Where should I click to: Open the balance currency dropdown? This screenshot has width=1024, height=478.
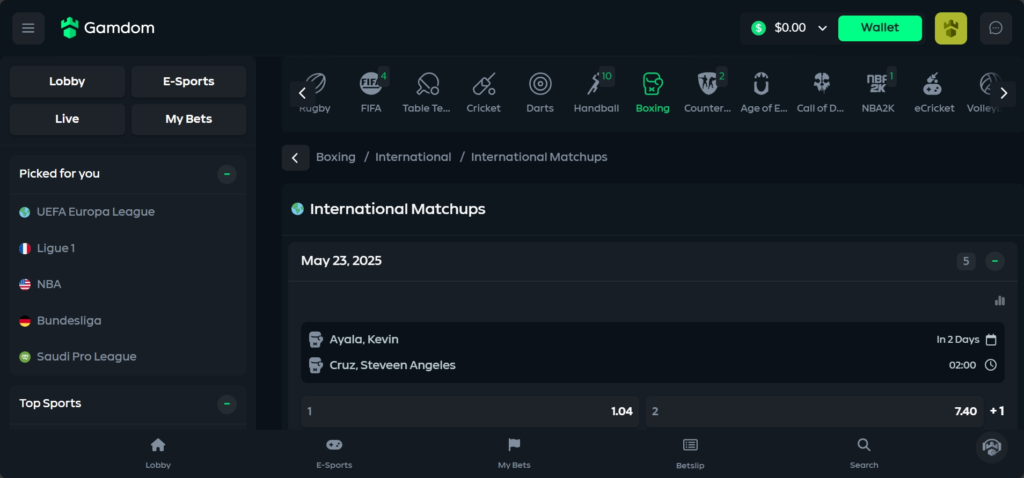click(823, 28)
